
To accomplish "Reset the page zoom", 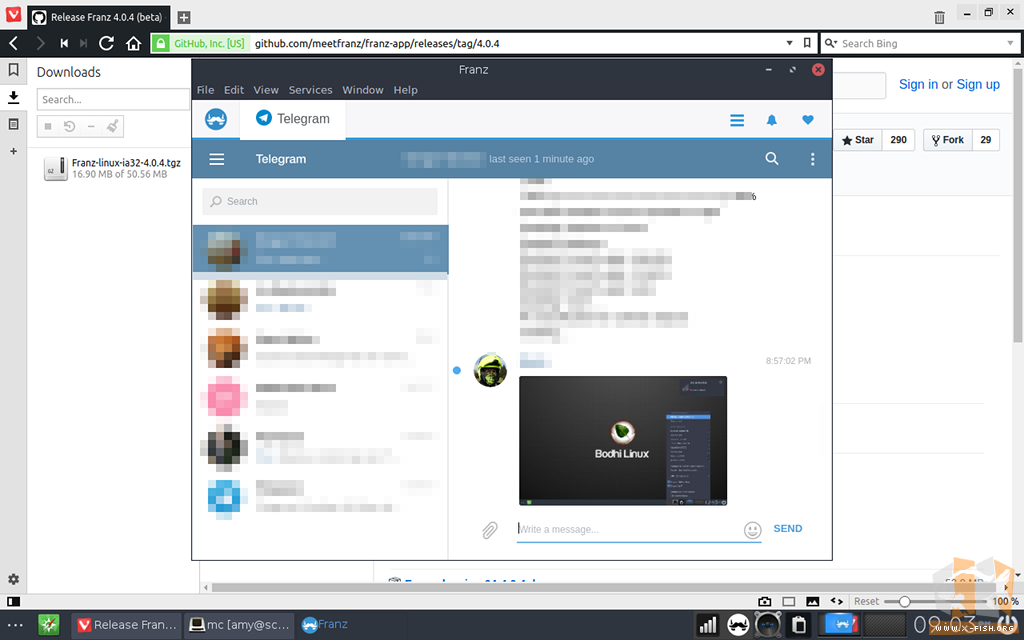I will (866, 601).
